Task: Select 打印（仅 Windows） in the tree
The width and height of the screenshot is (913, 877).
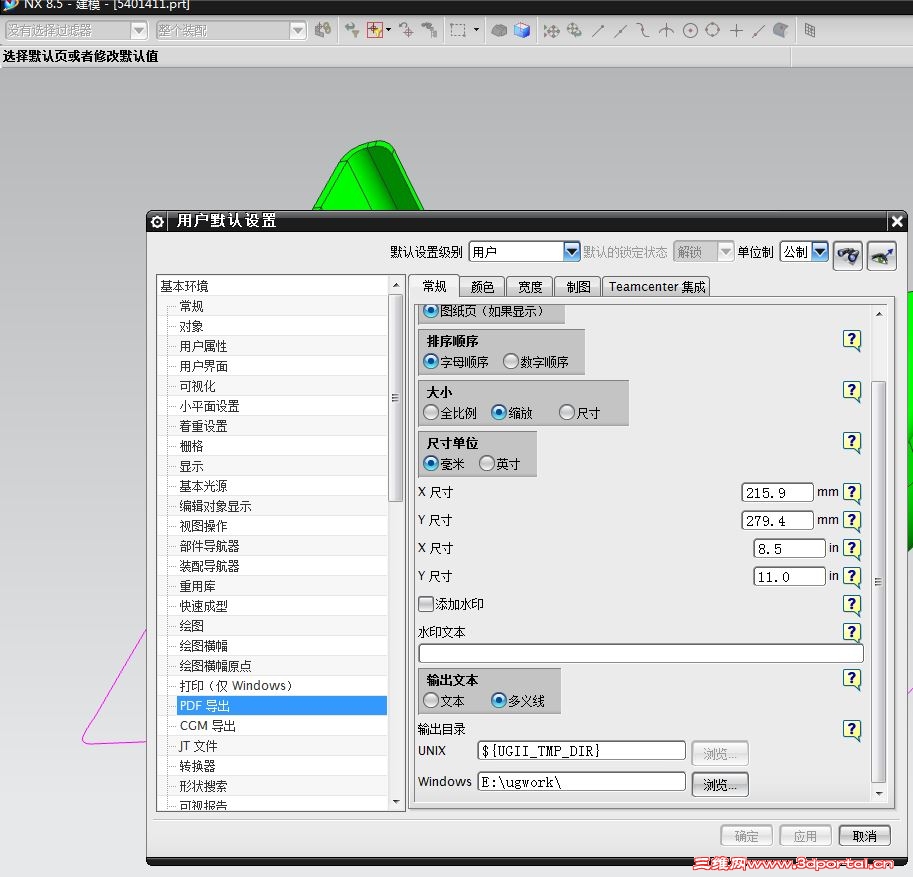Action: coord(235,685)
